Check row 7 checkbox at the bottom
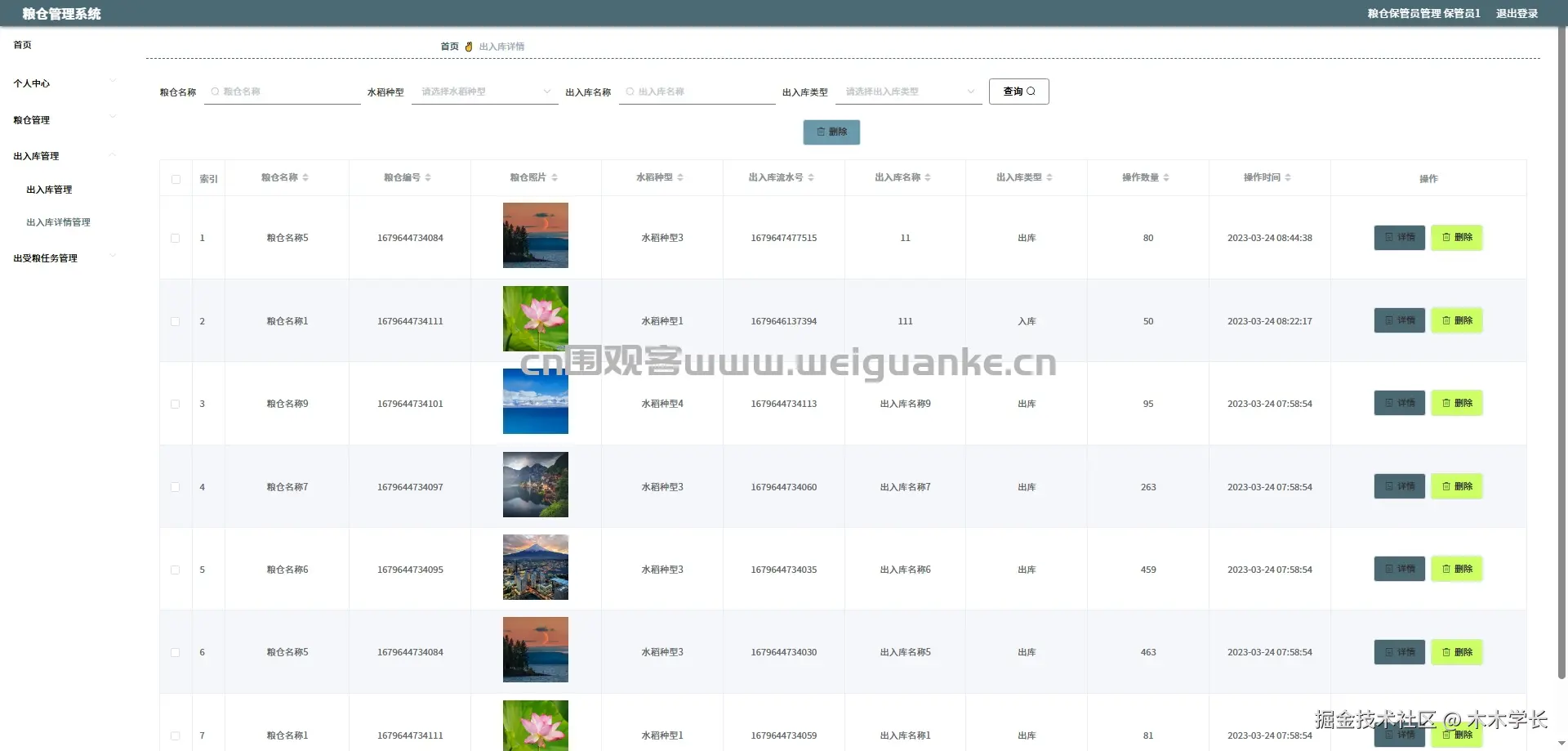1568x751 pixels. coord(176,735)
